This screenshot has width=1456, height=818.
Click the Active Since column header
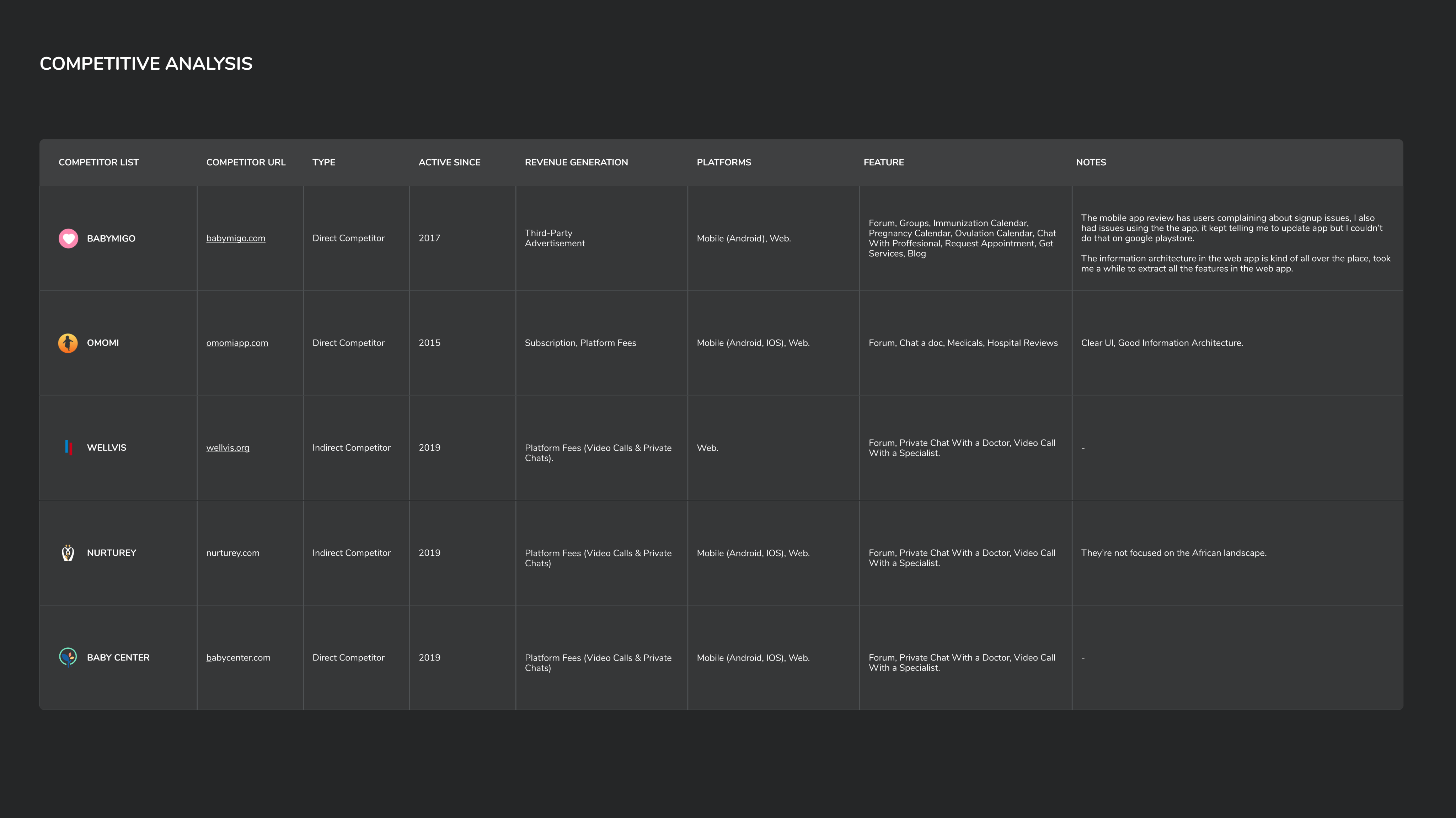[x=449, y=162]
